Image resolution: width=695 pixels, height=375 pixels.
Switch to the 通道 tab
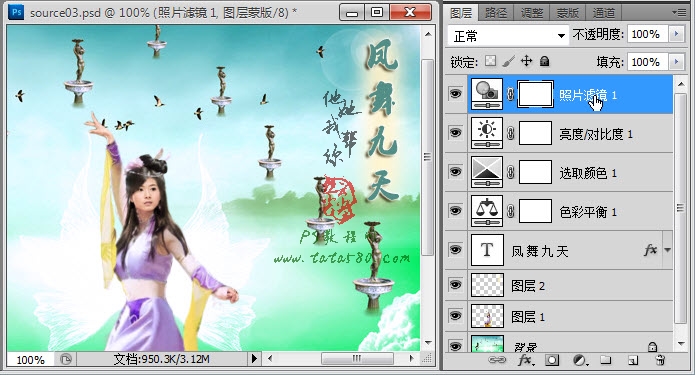(x=604, y=13)
